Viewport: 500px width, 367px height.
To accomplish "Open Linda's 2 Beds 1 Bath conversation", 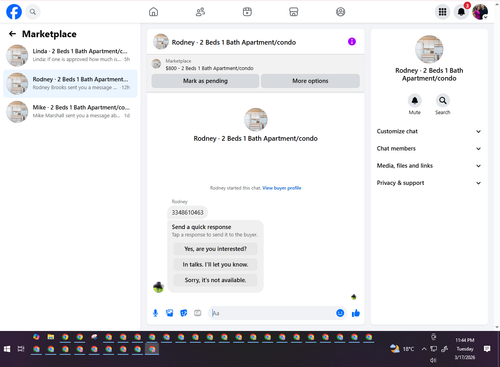I will (x=70, y=55).
